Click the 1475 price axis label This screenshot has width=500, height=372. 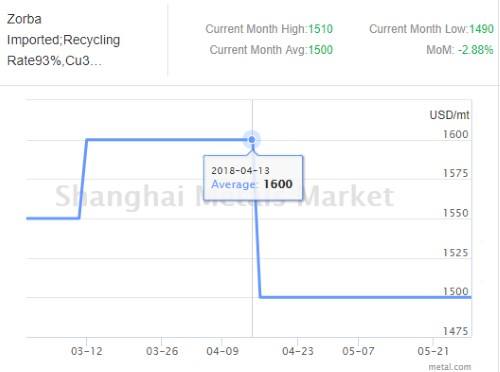coord(455,331)
